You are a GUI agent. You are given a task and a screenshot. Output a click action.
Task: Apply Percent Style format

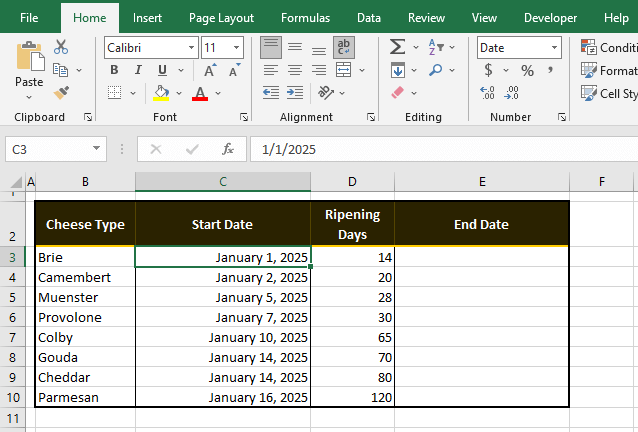(x=526, y=70)
